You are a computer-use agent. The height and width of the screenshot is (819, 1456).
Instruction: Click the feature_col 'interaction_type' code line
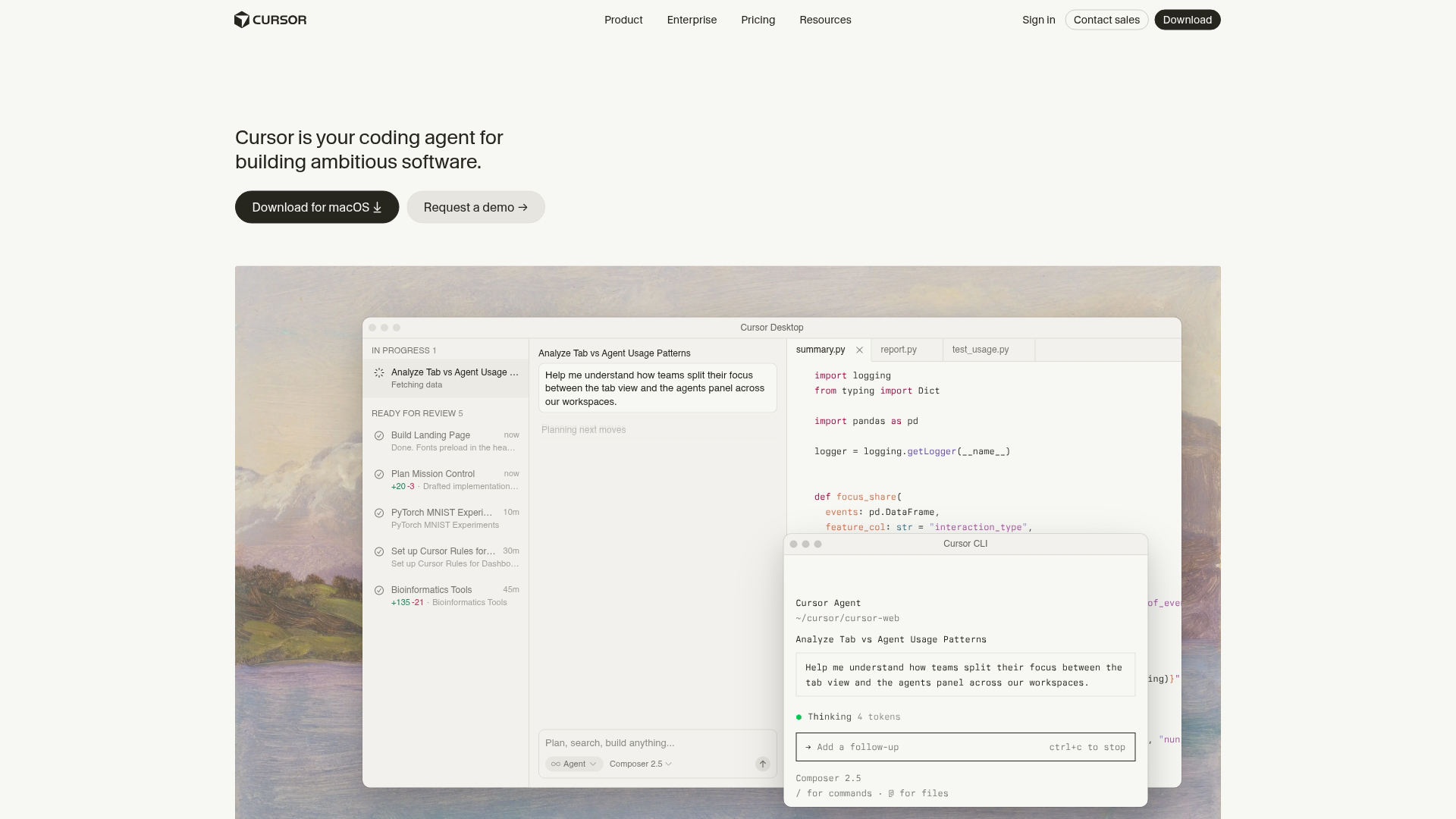(x=929, y=527)
